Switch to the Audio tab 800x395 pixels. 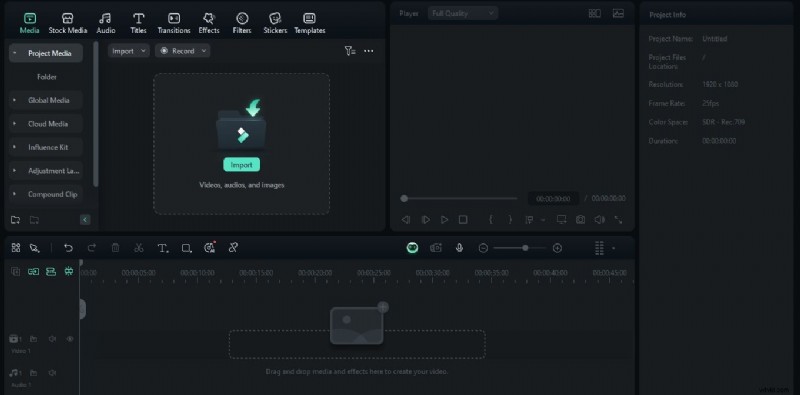pyautogui.click(x=106, y=23)
